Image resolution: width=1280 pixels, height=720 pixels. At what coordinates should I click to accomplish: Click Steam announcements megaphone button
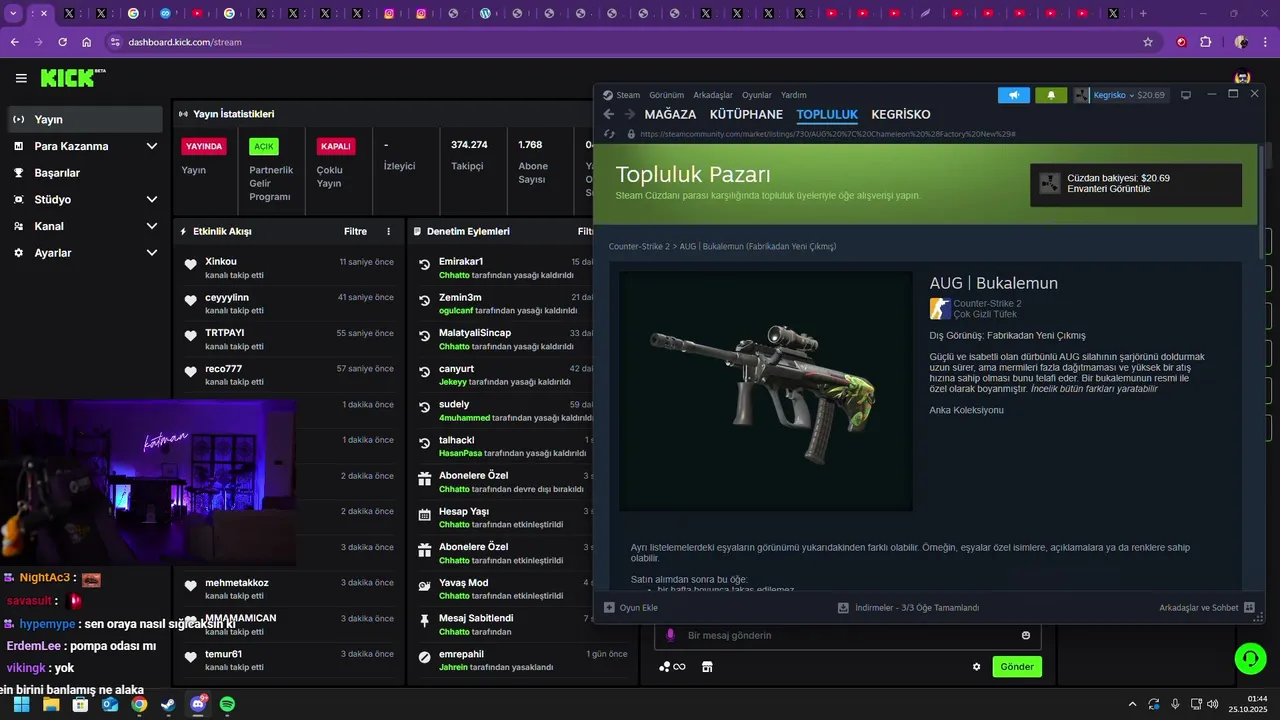(x=1014, y=95)
